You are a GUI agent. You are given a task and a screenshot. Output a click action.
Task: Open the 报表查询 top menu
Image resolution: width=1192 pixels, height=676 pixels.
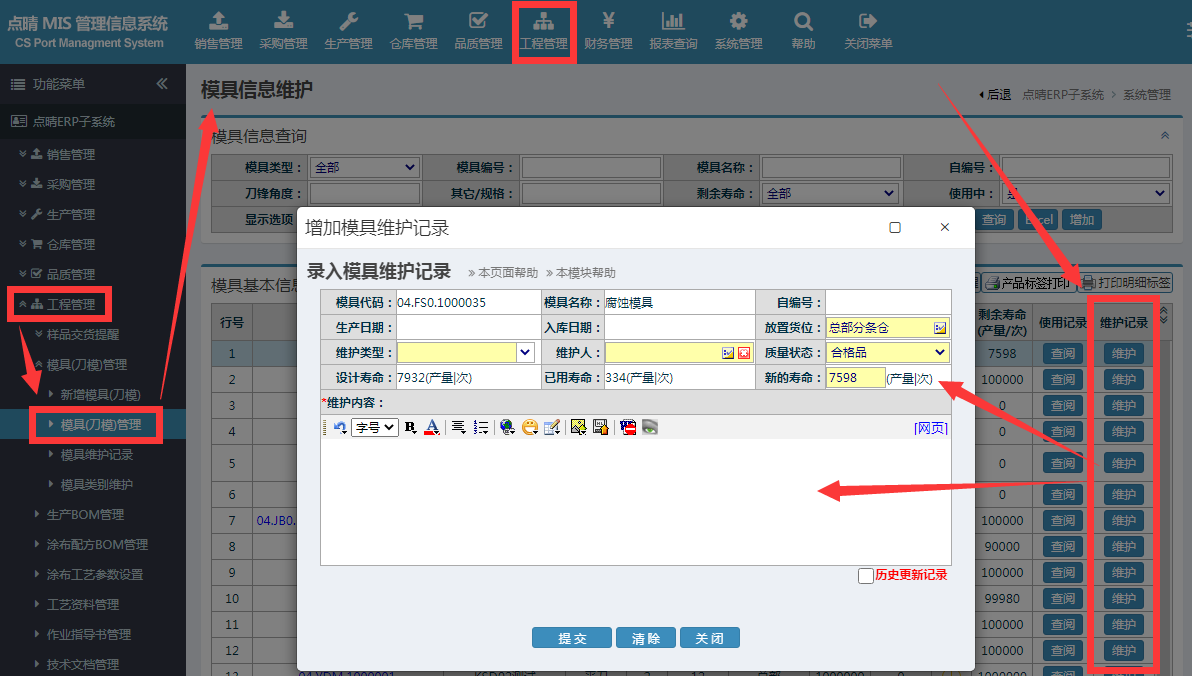673,30
